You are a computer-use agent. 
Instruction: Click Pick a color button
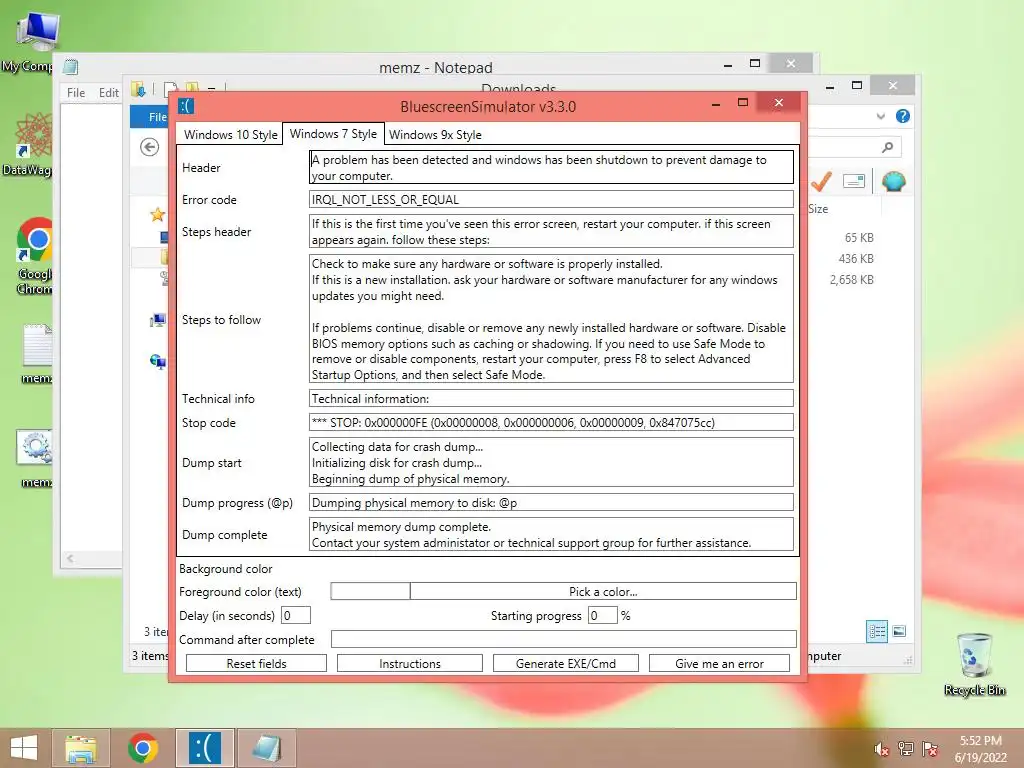click(x=603, y=592)
